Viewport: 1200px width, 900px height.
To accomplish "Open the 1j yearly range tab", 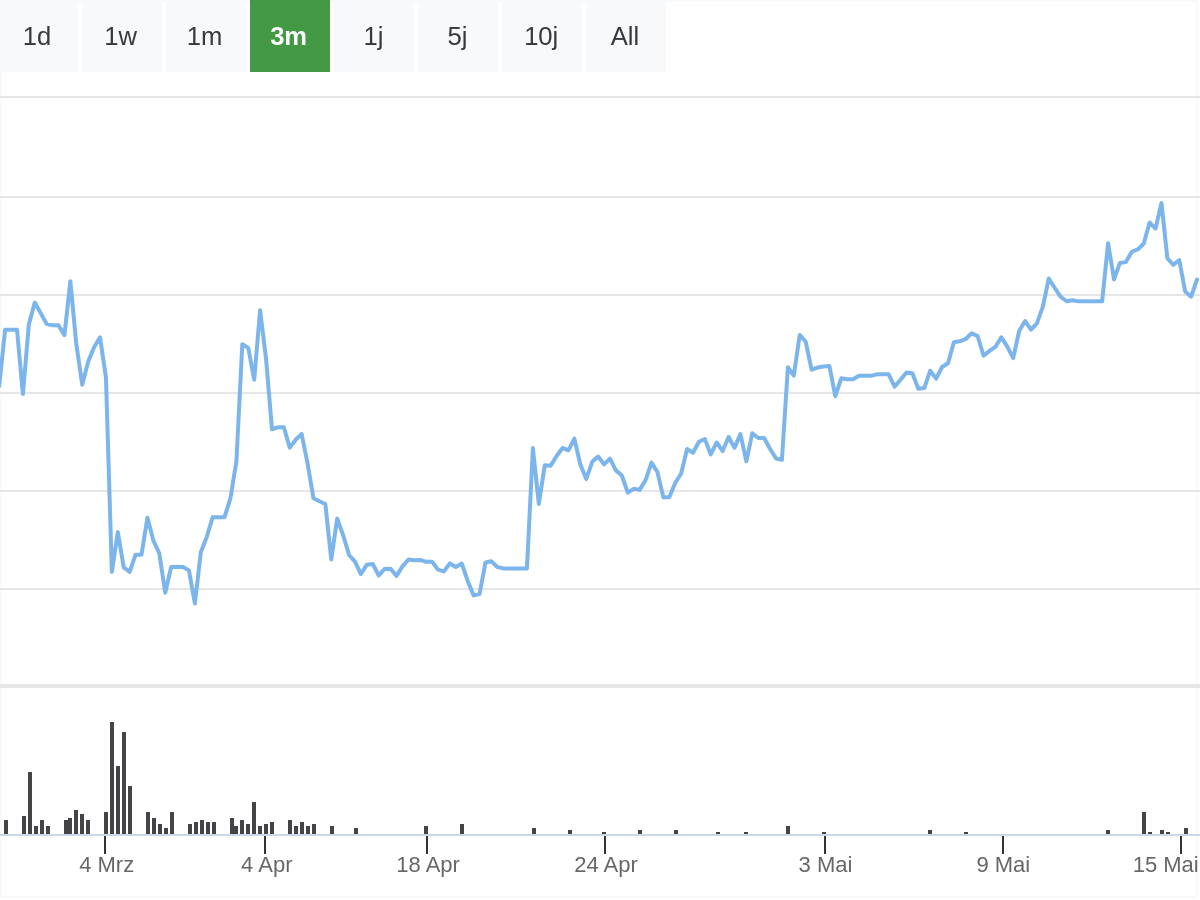I will coord(373,36).
